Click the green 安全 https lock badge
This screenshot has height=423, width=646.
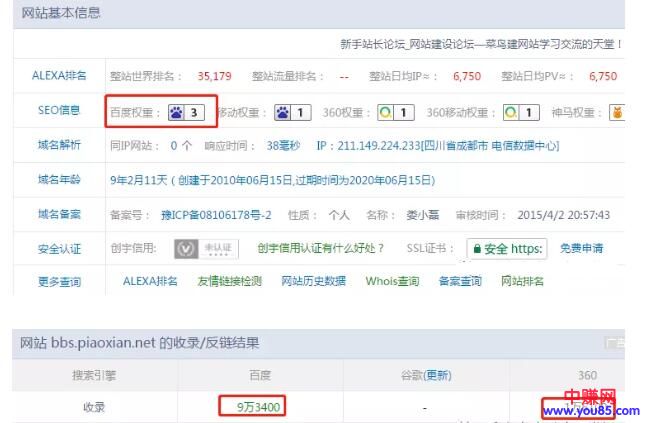tap(507, 248)
